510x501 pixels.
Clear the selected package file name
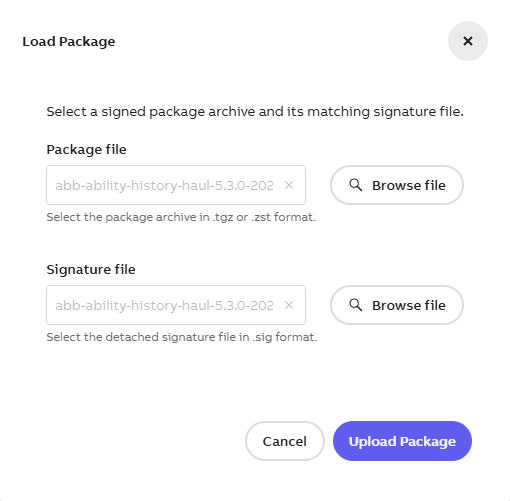pos(289,185)
